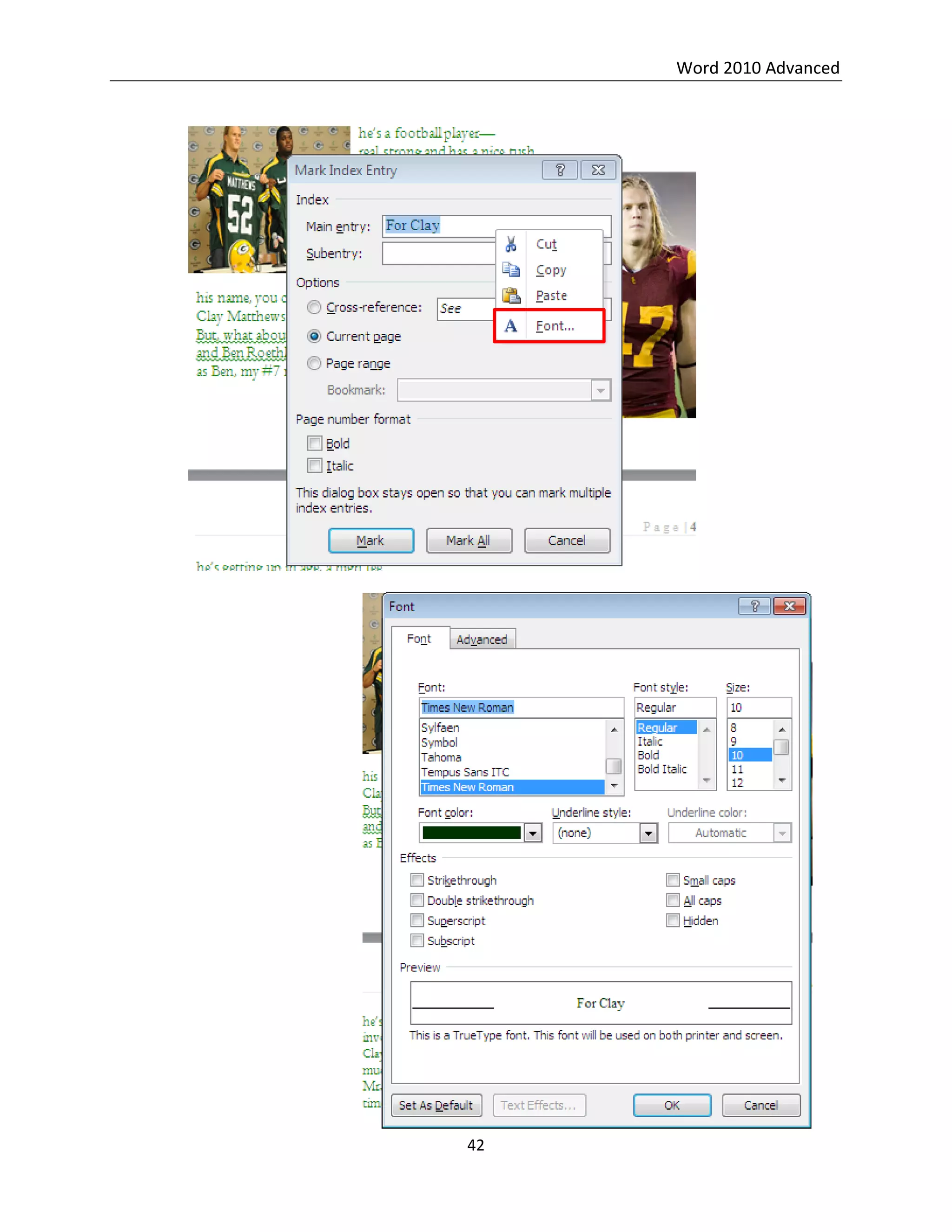Viewport: 952px width, 1232px height.
Task: Cancel the Font dialog
Action: pyautogui.click(x=761, y=1105)
